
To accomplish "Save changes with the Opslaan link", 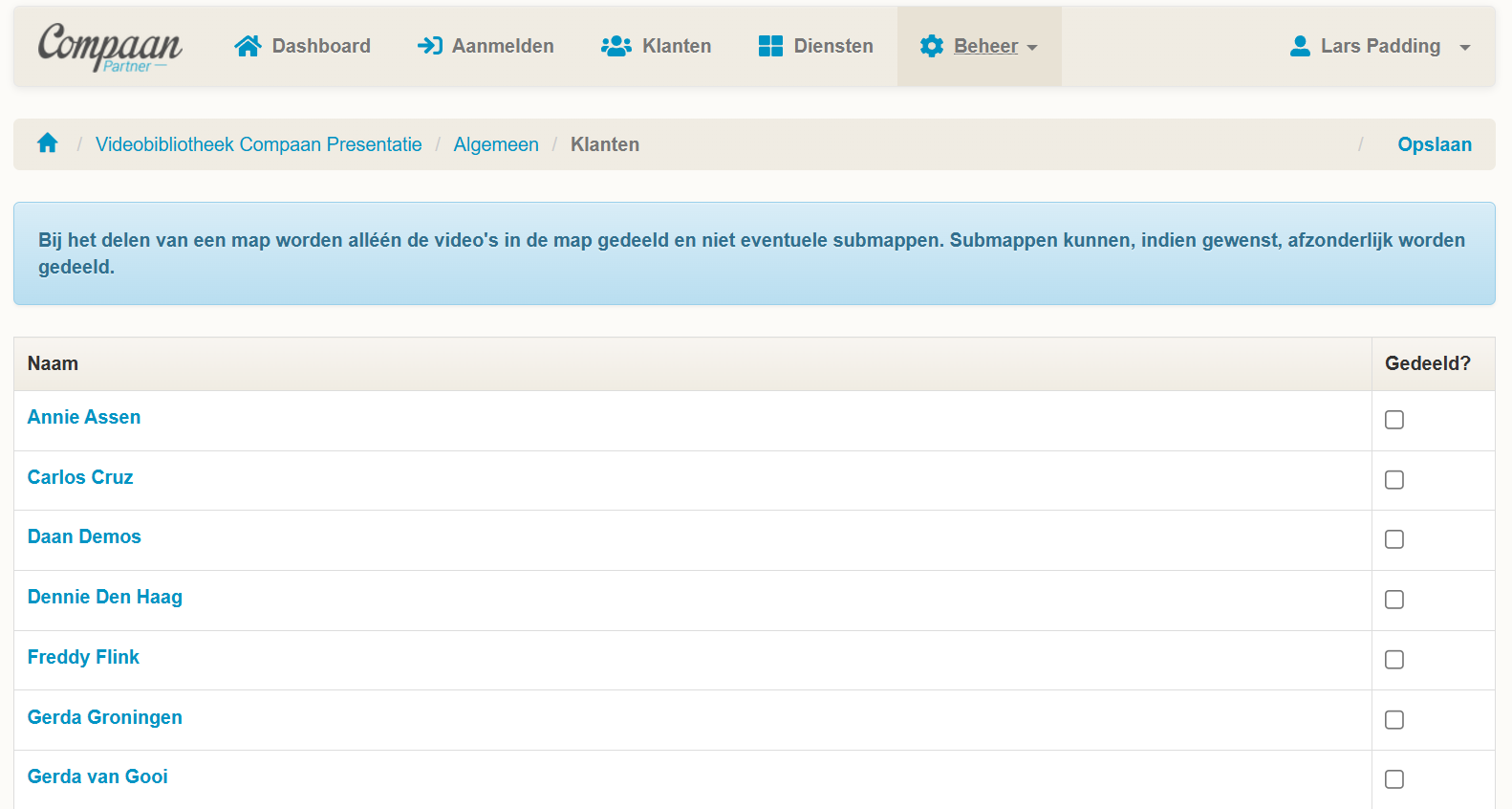I will (1435, 144).
